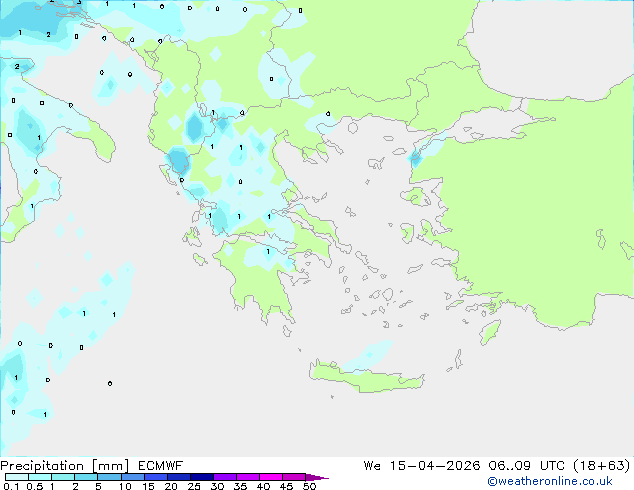Click the '35' legend scale label

pyautogui.click(x=240, y=486)
